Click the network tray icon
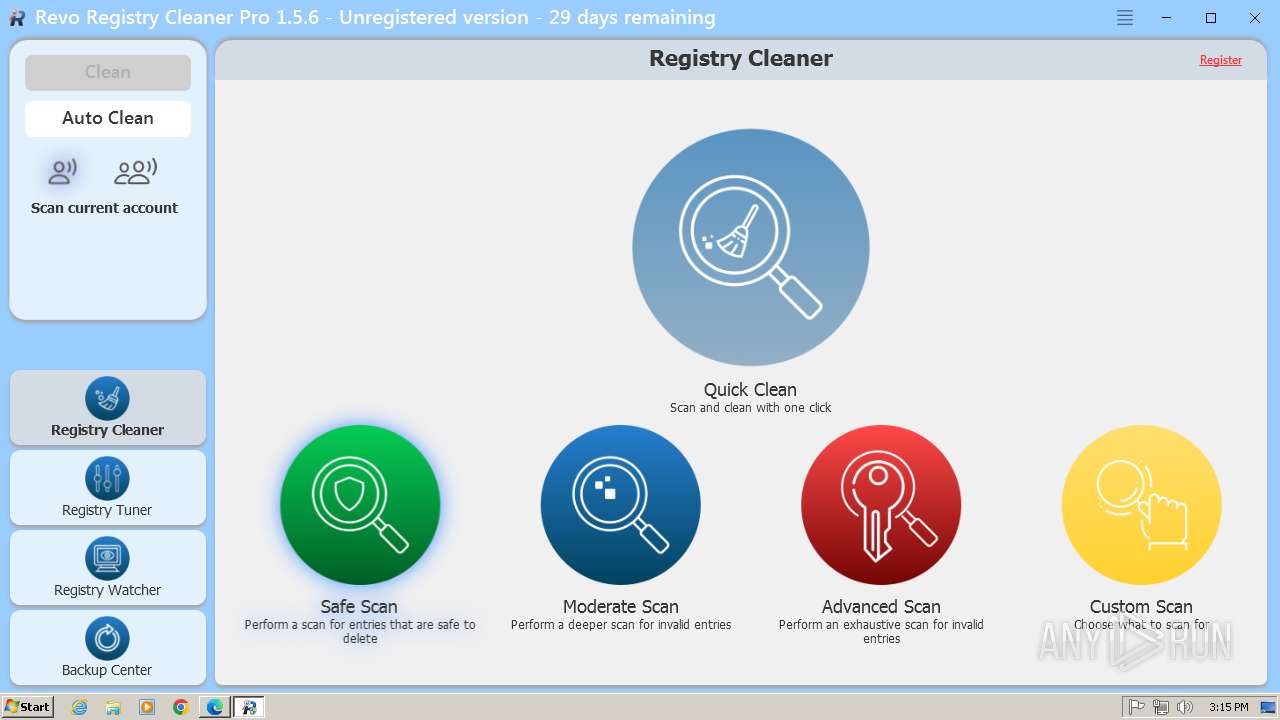 [1161, 707]
